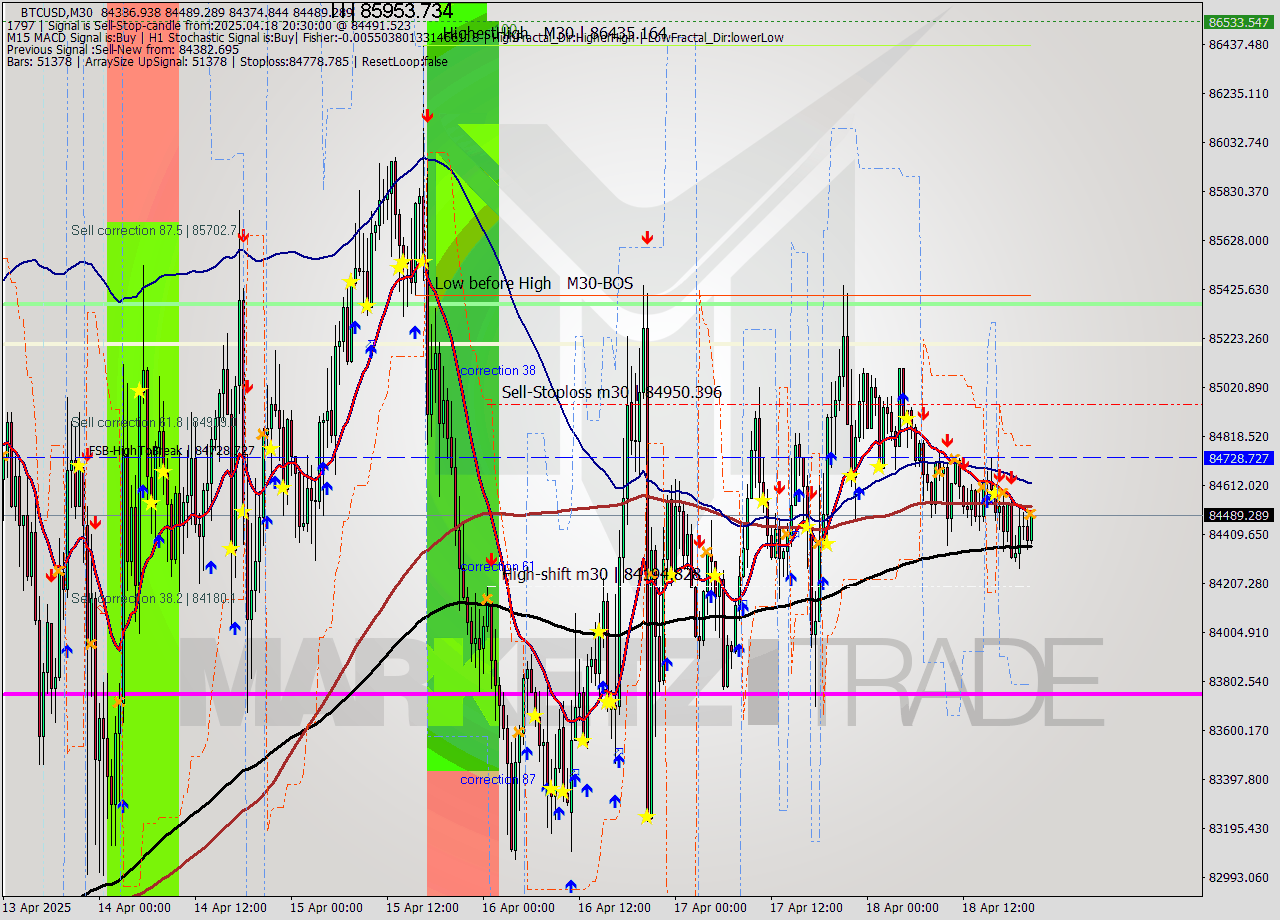This screenshot has height=920, width=1280.
Task: Select the orange X marker near 14 Apr 12:00
Action: point(262,435)
